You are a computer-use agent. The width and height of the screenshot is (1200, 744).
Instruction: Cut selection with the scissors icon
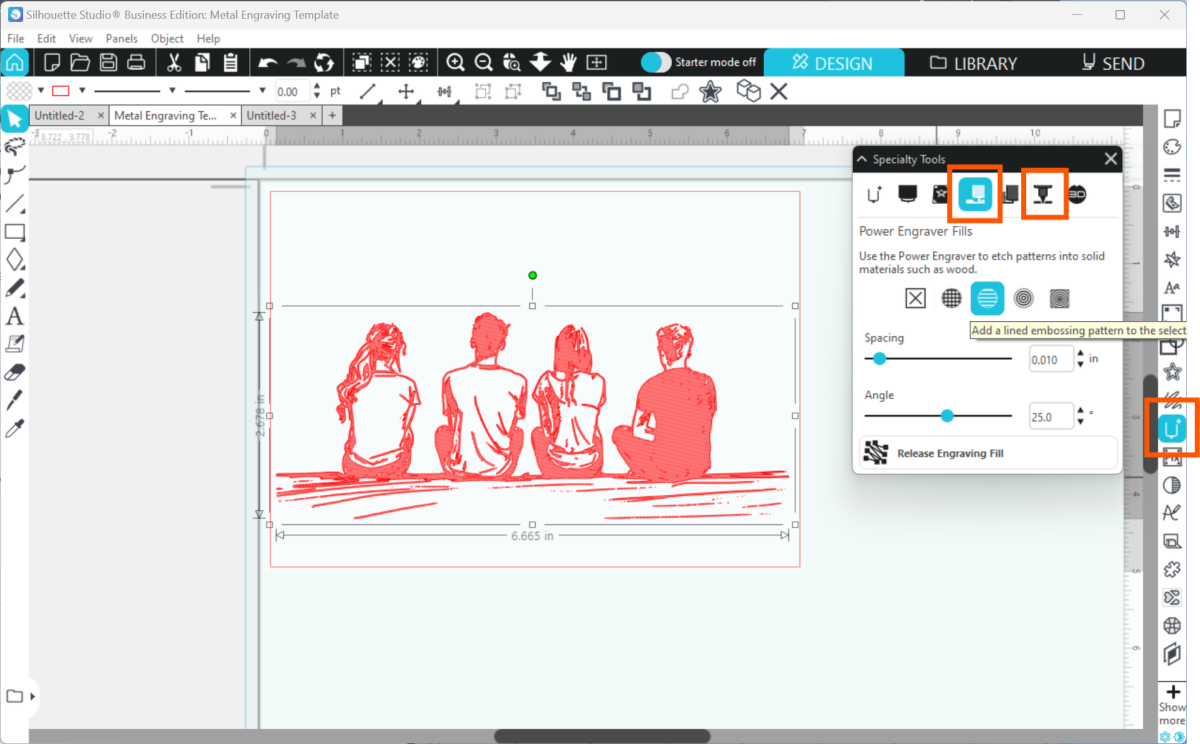(174, 62)
